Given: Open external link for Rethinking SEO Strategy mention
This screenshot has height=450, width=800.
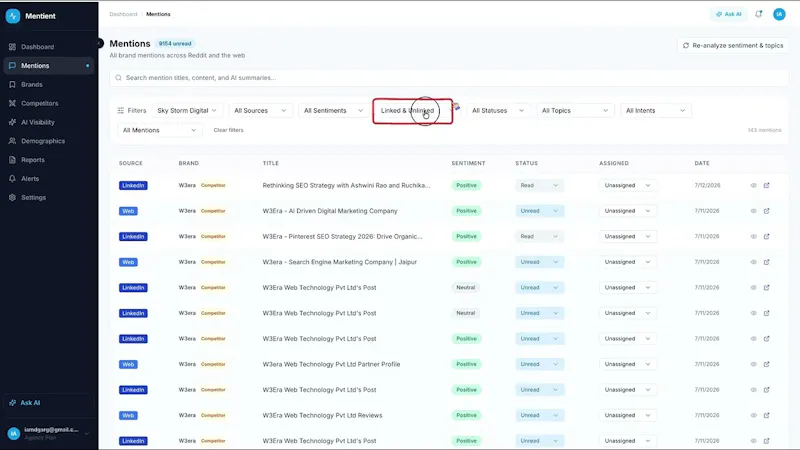Looking at the screenshot, I should coord(766,185).
